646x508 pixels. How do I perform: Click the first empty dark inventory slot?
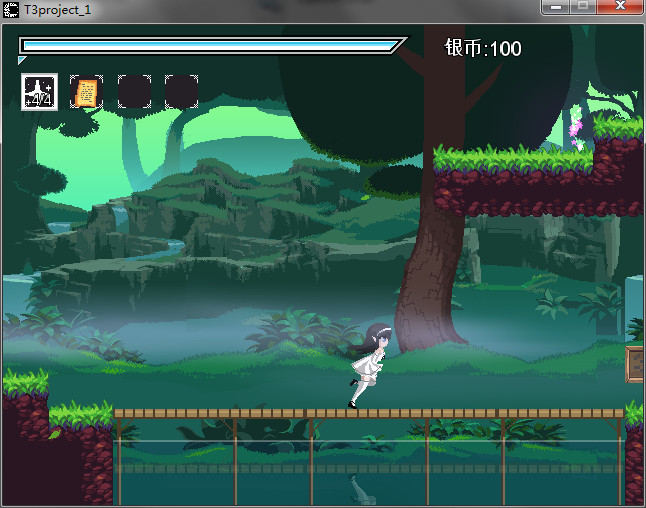click(134, 92)
